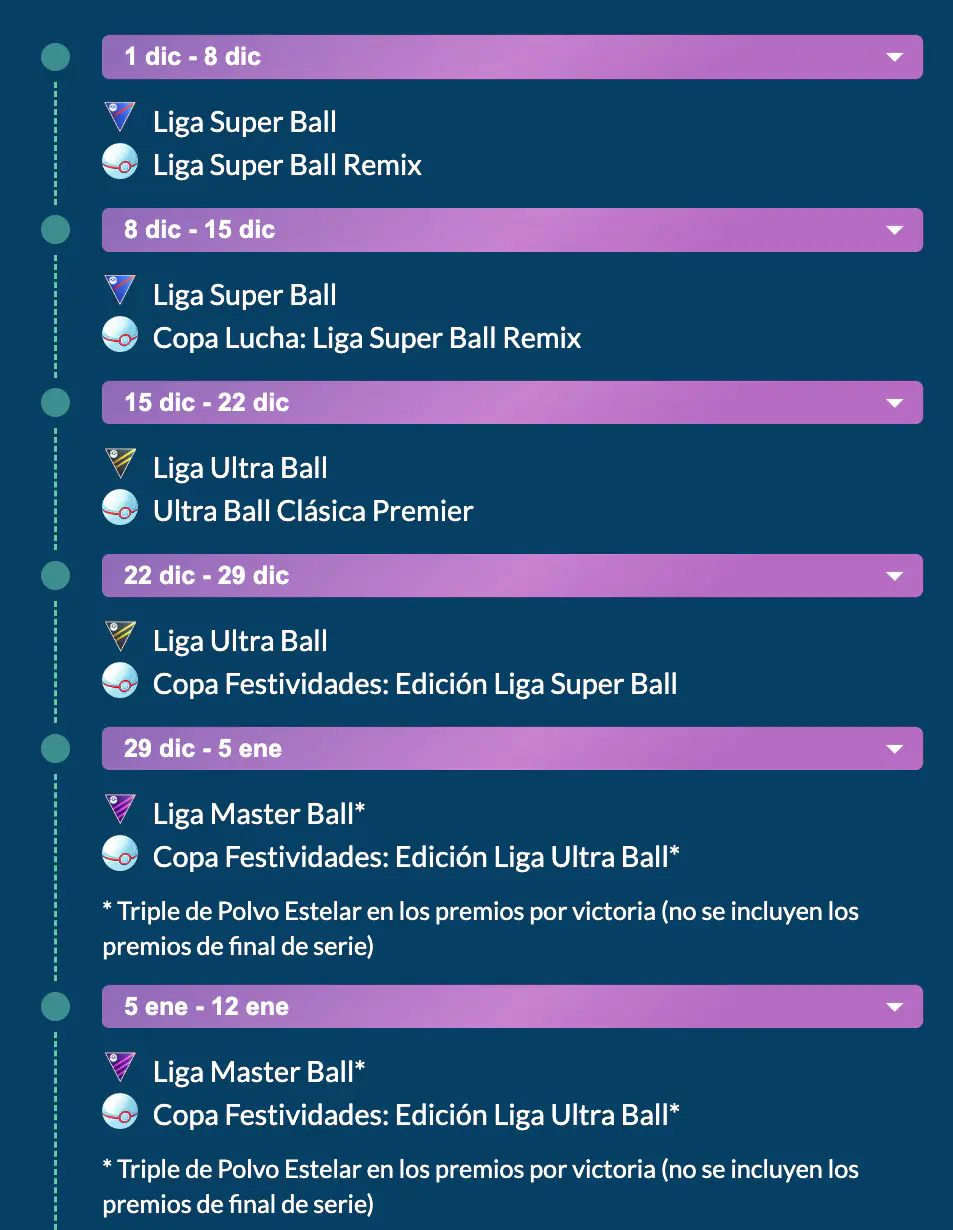
Task: Toggle the 15 dic - 22 dic dropdown arrow
Action: [x=895, y=404]
